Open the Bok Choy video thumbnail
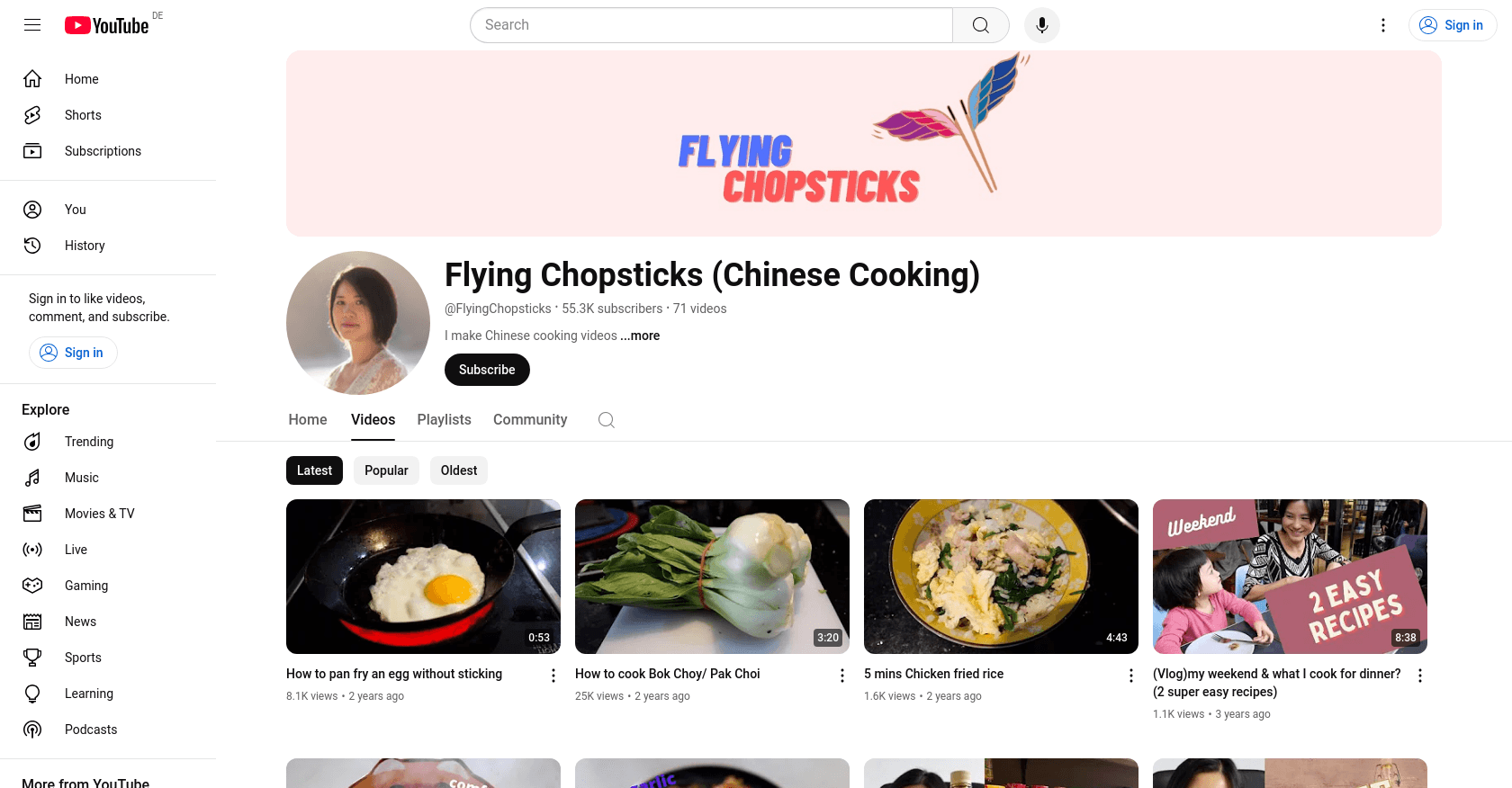This screenshot has height=788, width=1512. pyautogui.click(x=712, y=577)
